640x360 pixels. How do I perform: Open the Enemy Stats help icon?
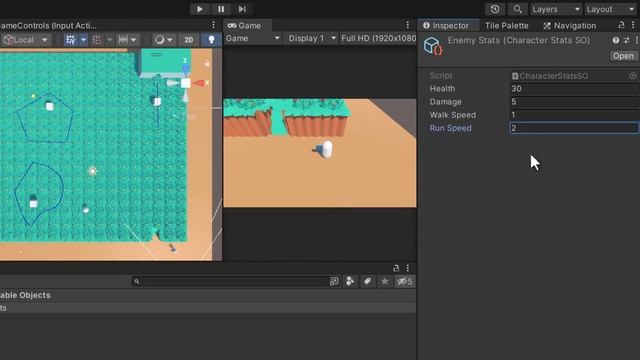(x=616, y=40)
